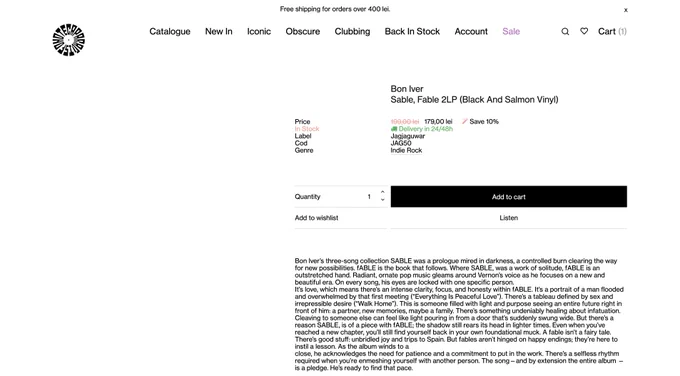Open the Indie Rock genre link
Screen dimensions: 680x376
point(406,150)
